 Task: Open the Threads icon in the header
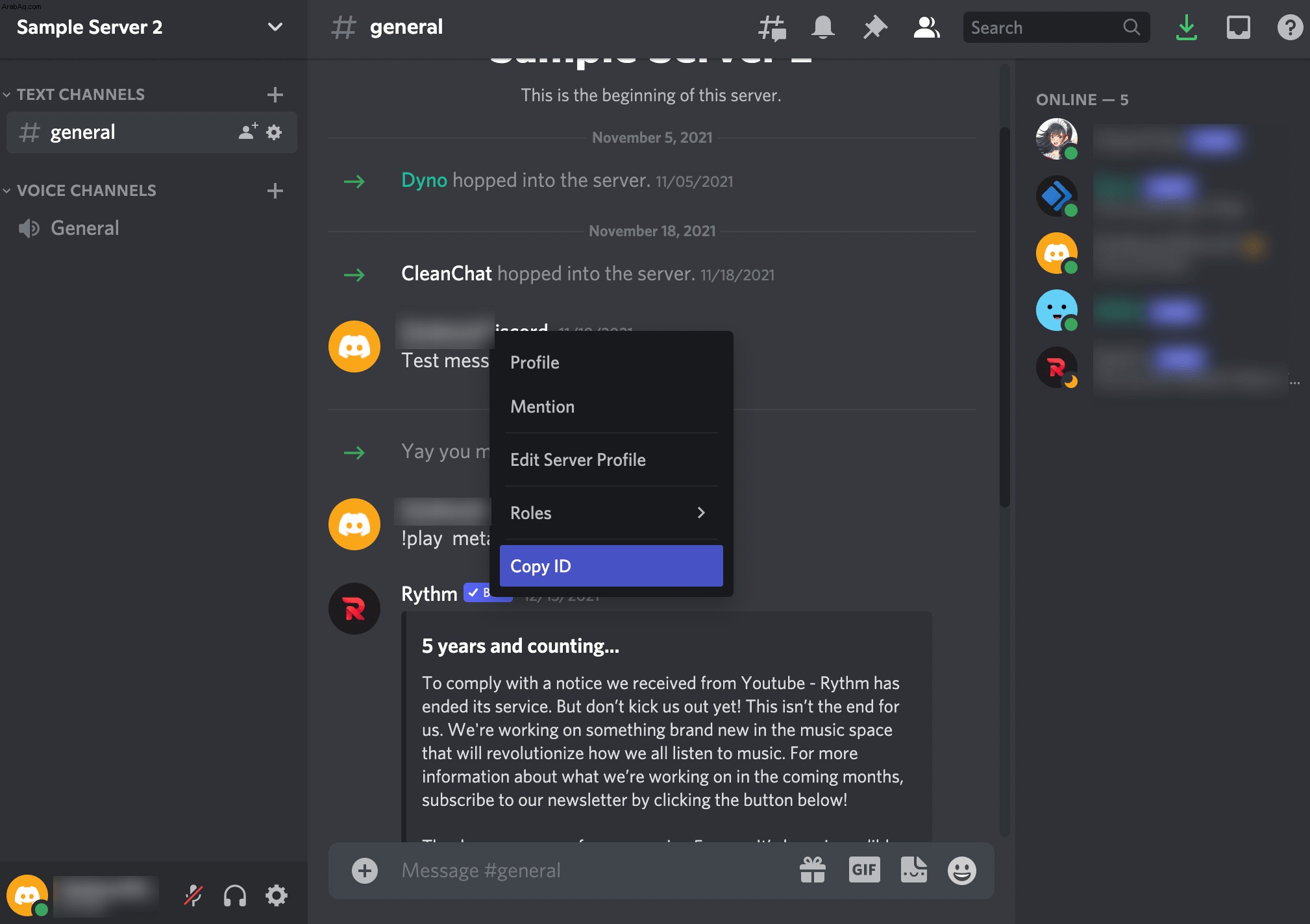772,27
